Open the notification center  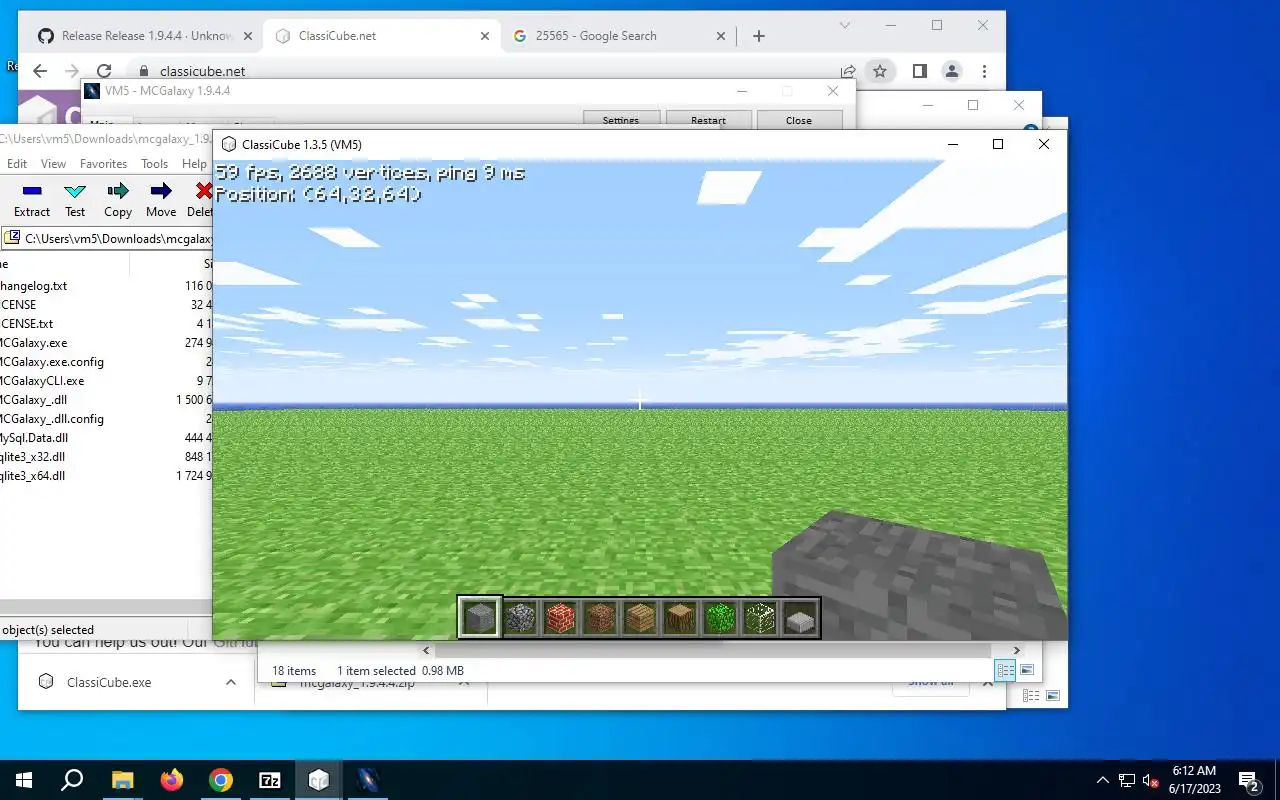1249,780
